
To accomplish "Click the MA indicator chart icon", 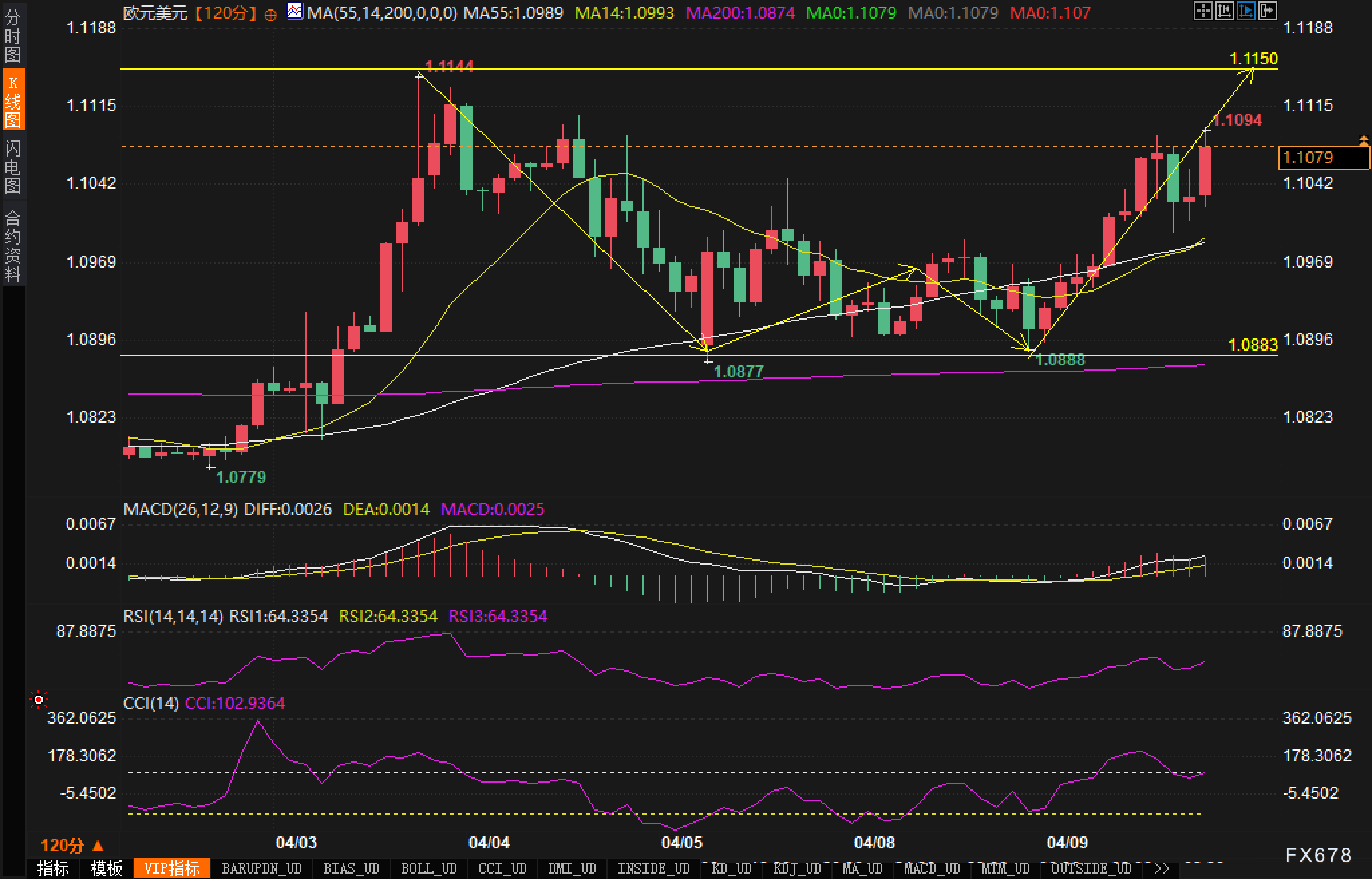I will click(294, 11).
